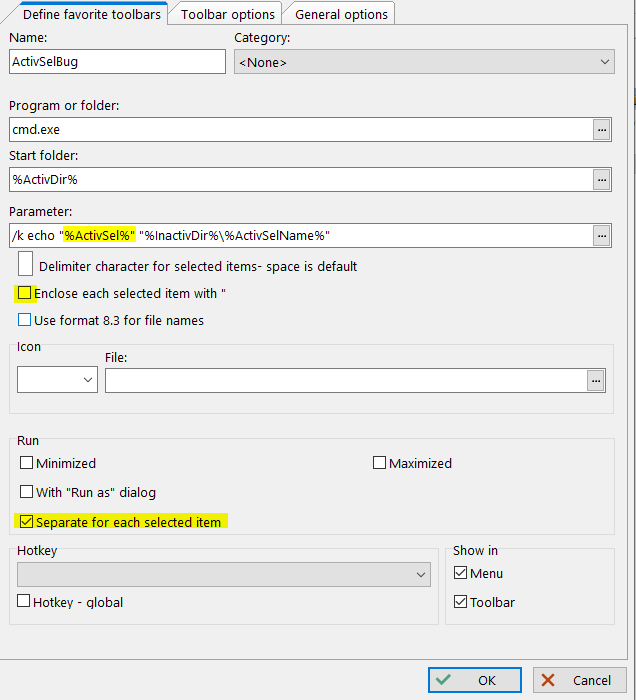Open the General options tab
This screenshot has width=636, height=700.
point(341,14)
